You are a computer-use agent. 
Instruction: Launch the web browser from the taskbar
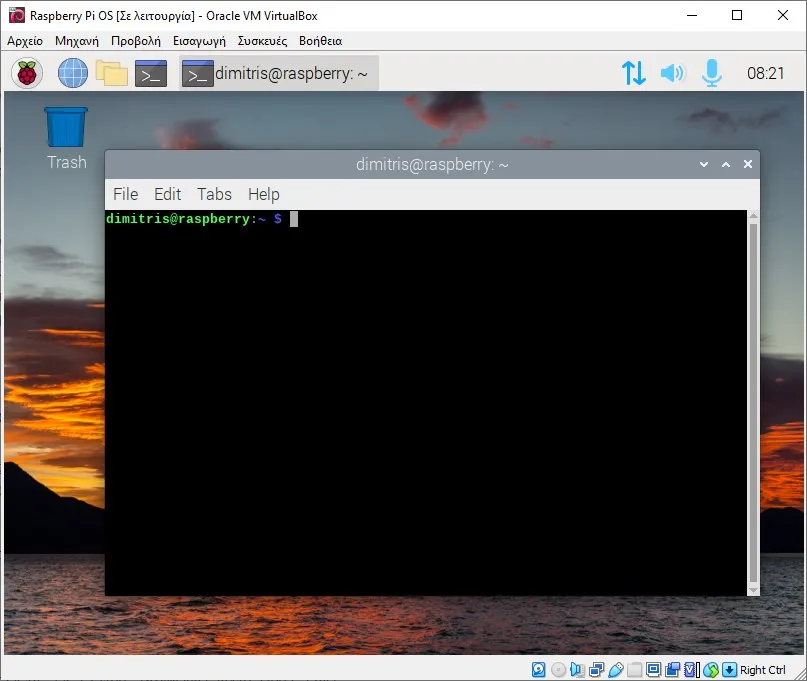click(72, 72)
